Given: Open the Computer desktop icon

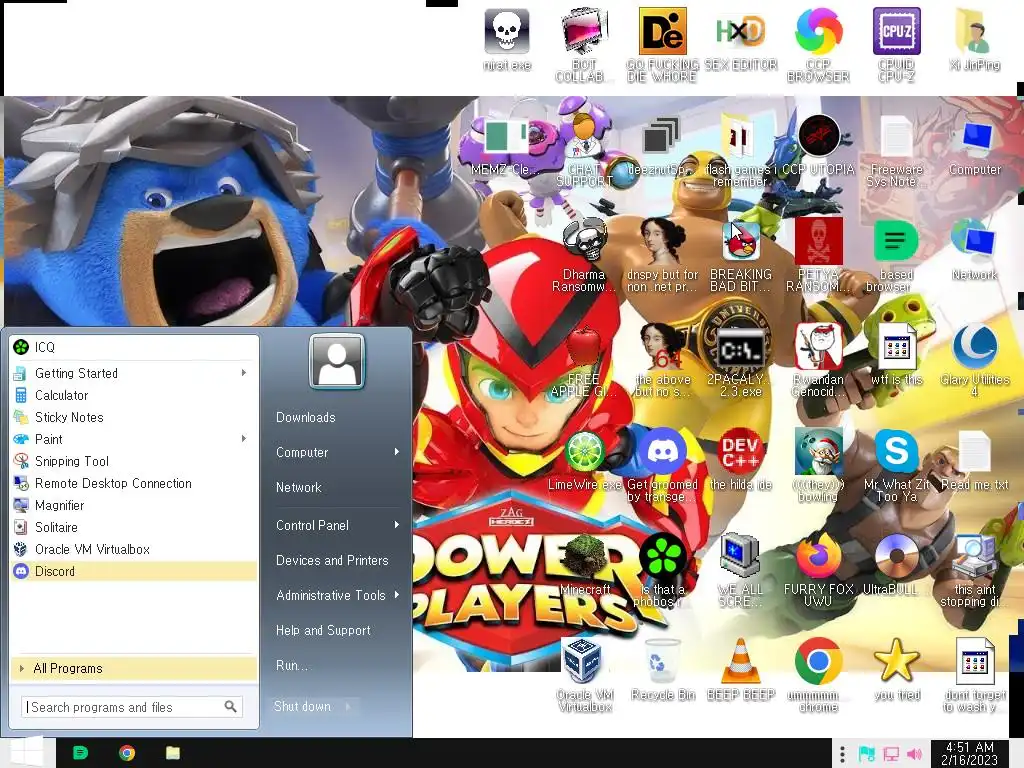Looking at the screenshot, I should (974, 138).
